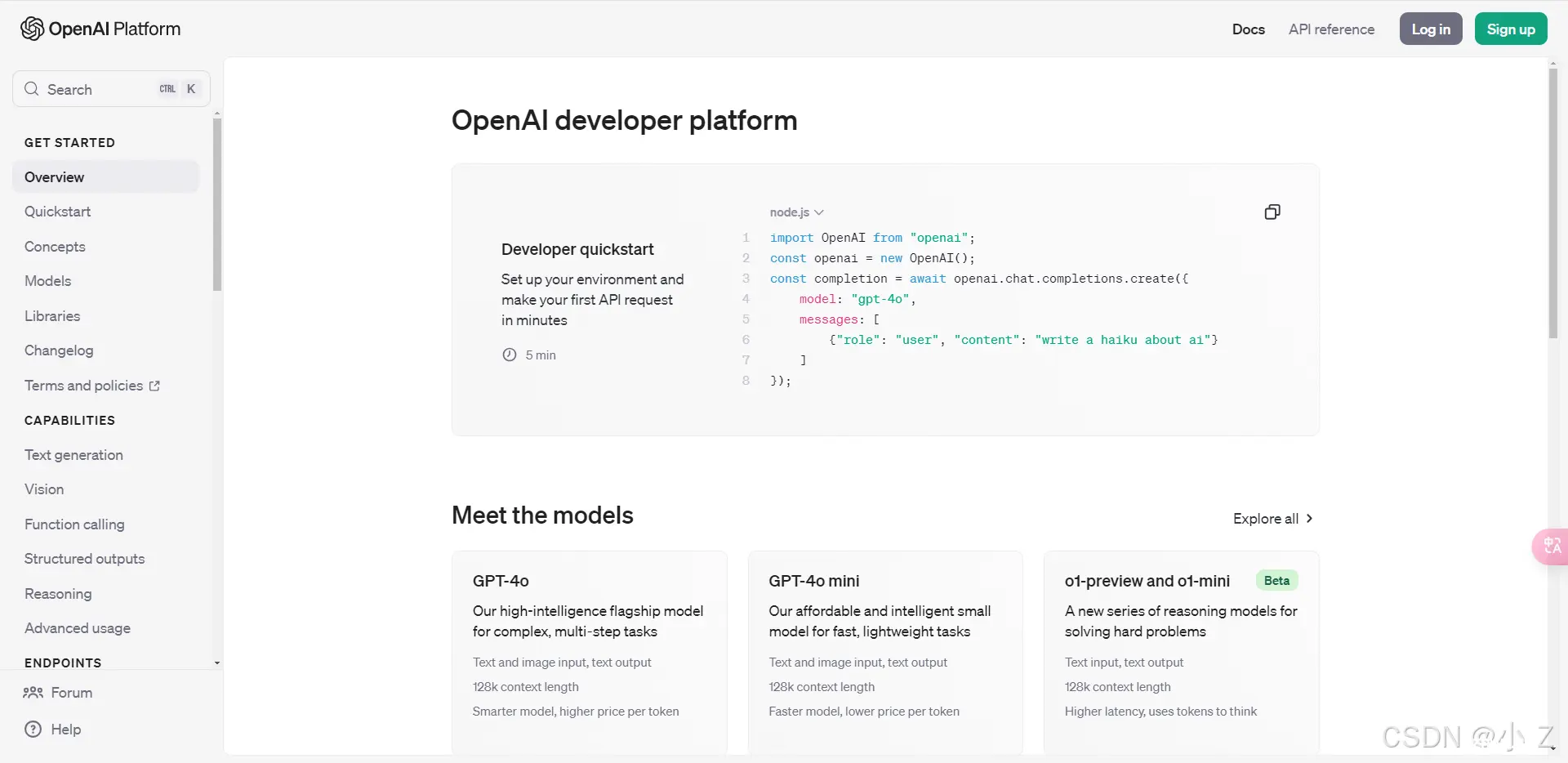
Task: Click the pink translate floating icon
Action: [x=1551, y=547]
